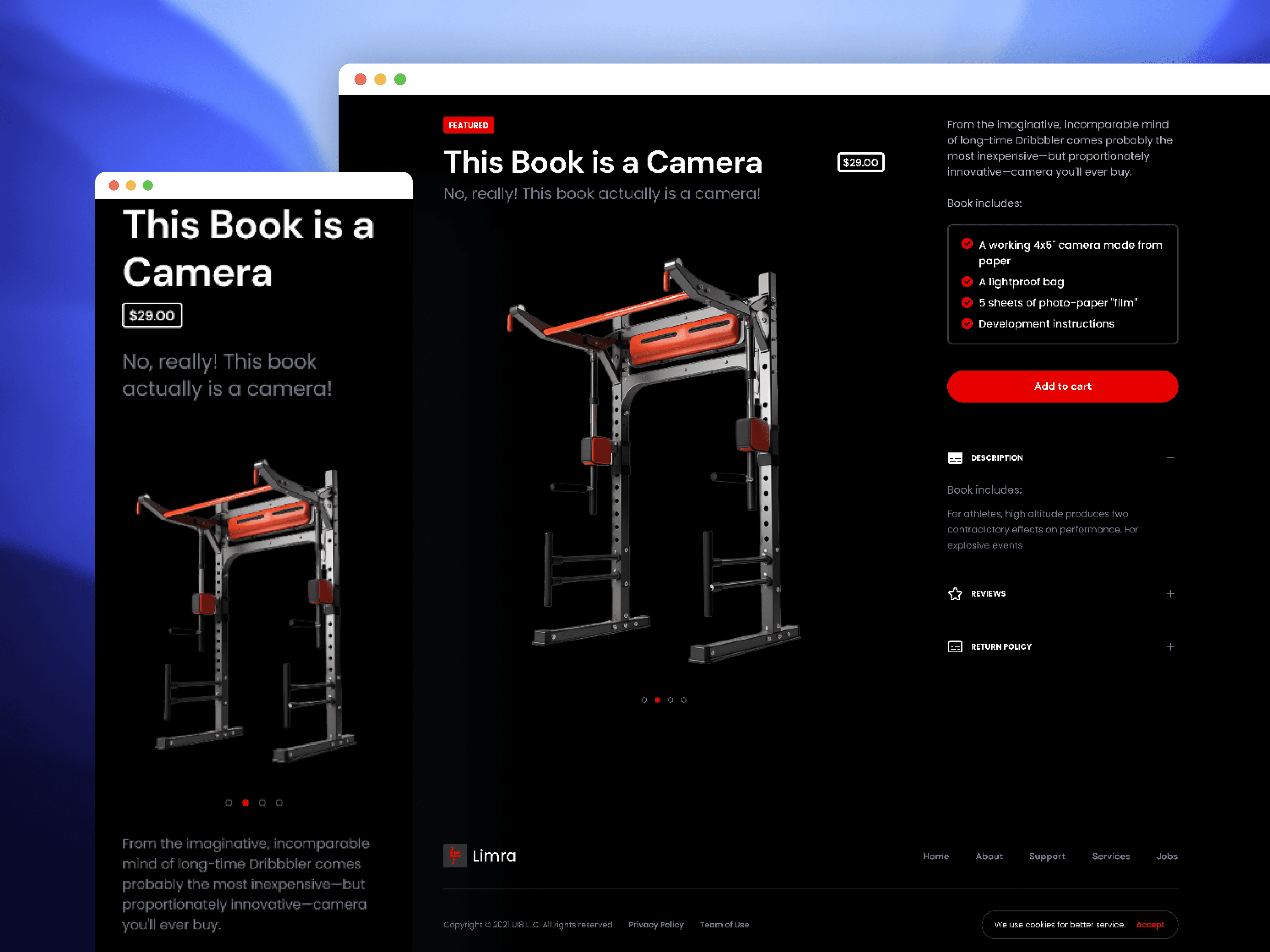This screenshot has height=952, width=1270.
Task: Accept cookies via the Accept link
Action: (1150, 924)
